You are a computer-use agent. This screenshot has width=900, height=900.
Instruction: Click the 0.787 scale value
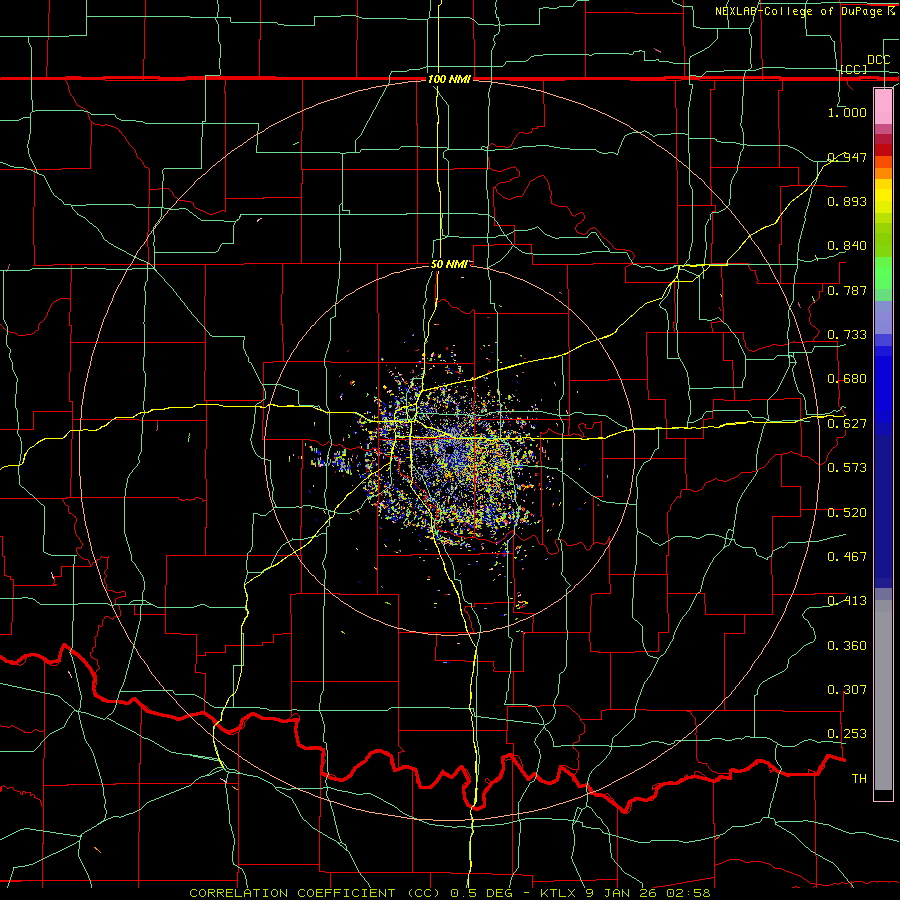click(x=847, y=290)
